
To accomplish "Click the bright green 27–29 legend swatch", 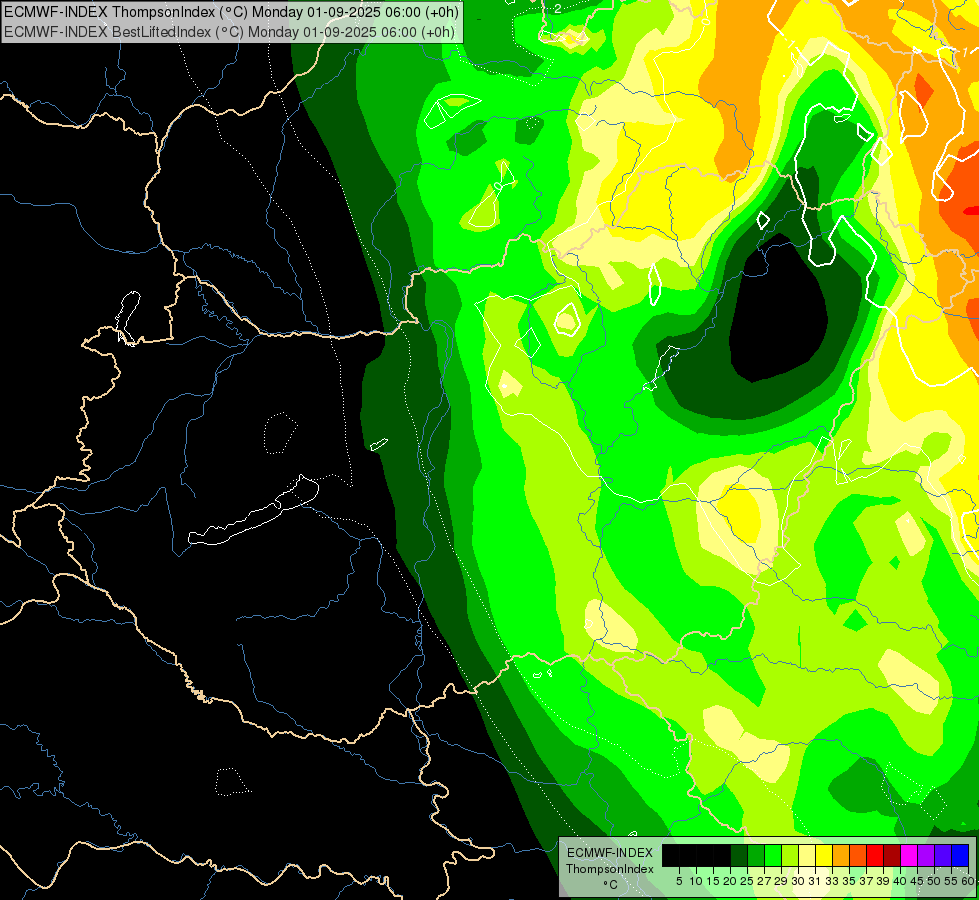I will 773,855.
